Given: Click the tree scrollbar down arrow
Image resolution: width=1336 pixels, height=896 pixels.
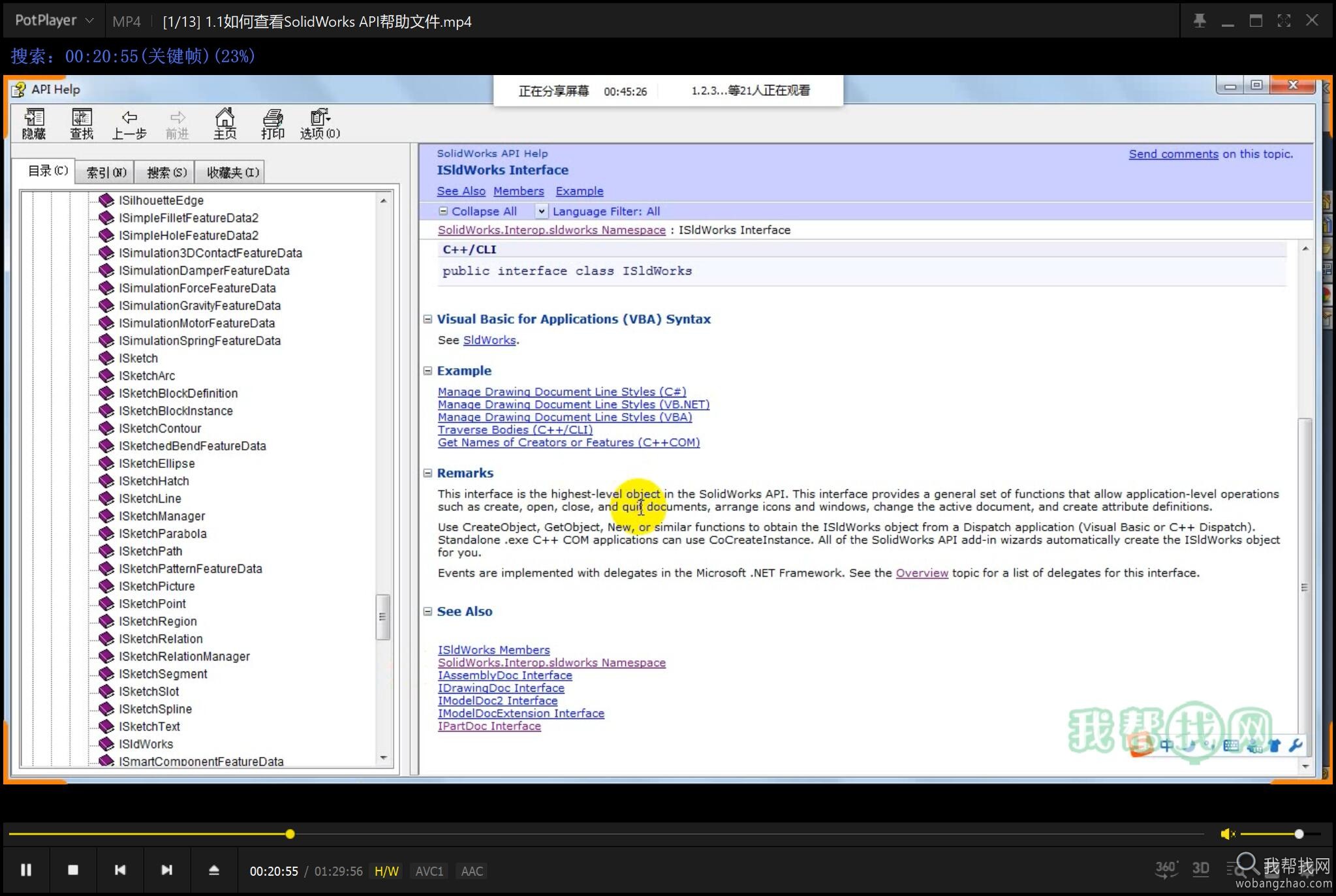Looking at the screenshot, I should [383, 758].
